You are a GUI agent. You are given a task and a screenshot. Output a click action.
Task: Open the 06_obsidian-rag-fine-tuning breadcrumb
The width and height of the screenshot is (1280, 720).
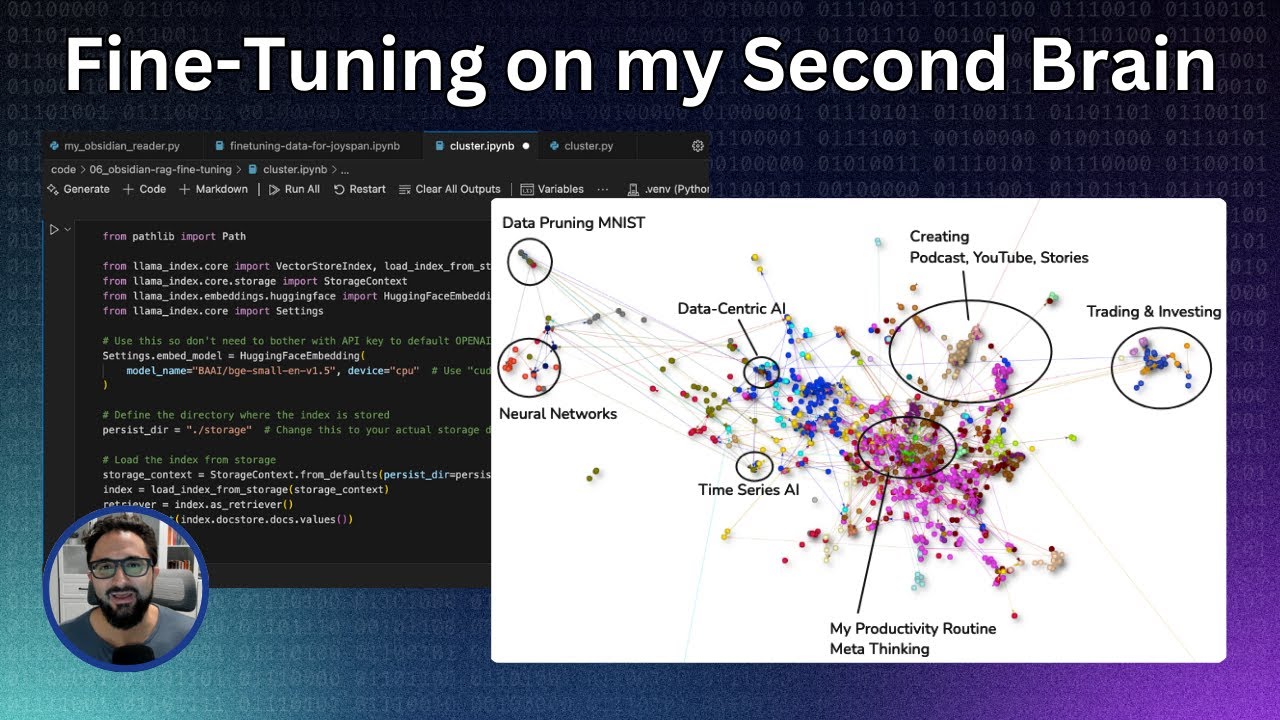pos(160,169)
